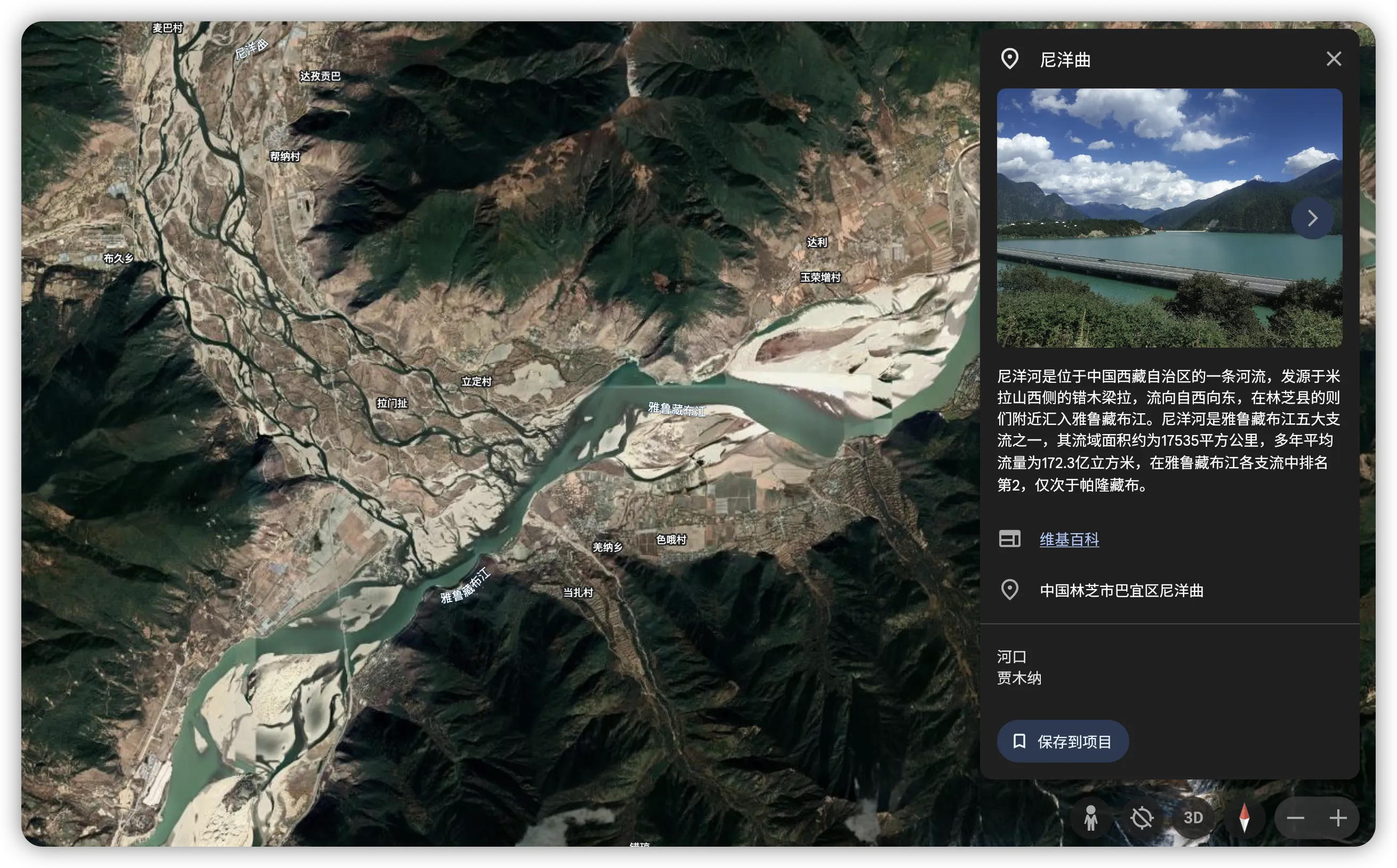Click the Wikipedia article icon
This screenshot has height=868, width=1397.
pyautogui.click(x=1009, y=539)
